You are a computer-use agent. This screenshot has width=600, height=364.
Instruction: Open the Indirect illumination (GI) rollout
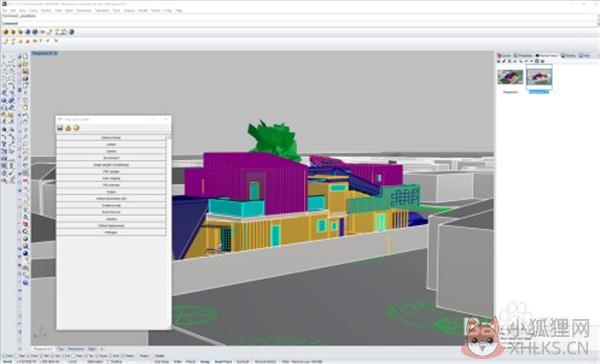(x=111, y=199)
